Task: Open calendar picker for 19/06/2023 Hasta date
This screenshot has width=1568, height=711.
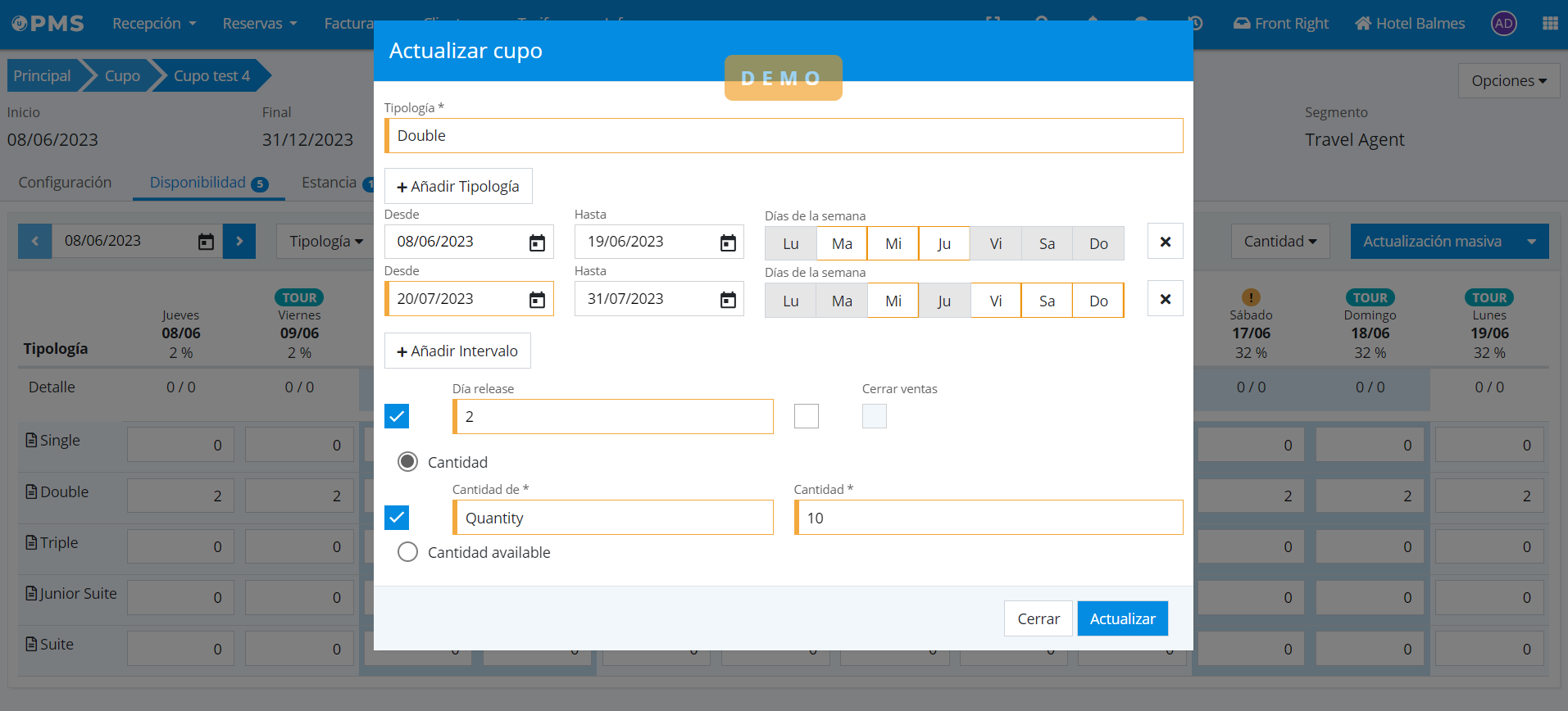Action: coord(727,242)
